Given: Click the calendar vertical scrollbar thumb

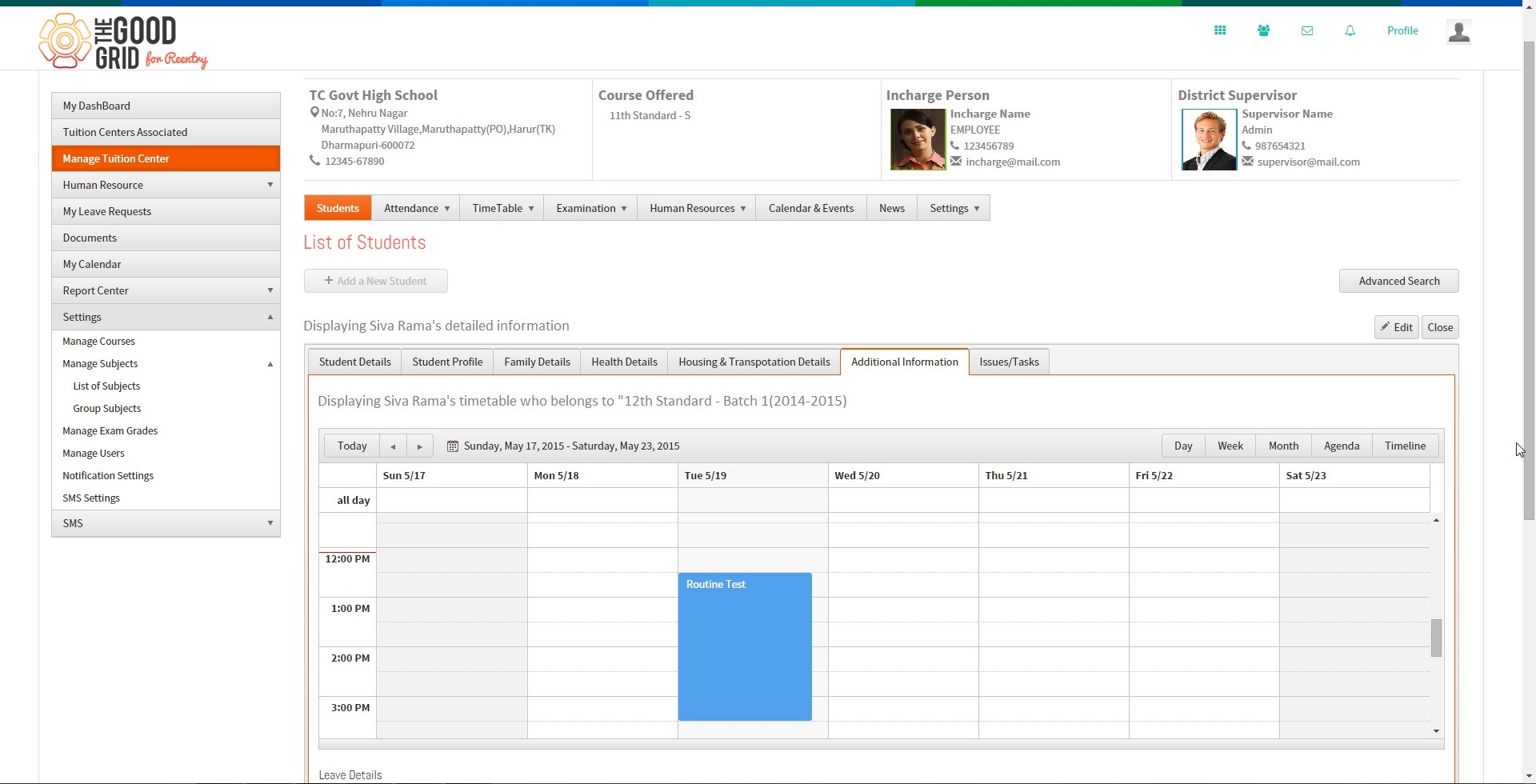Looking at the screenshot, I should click(x=1436, y=638).
